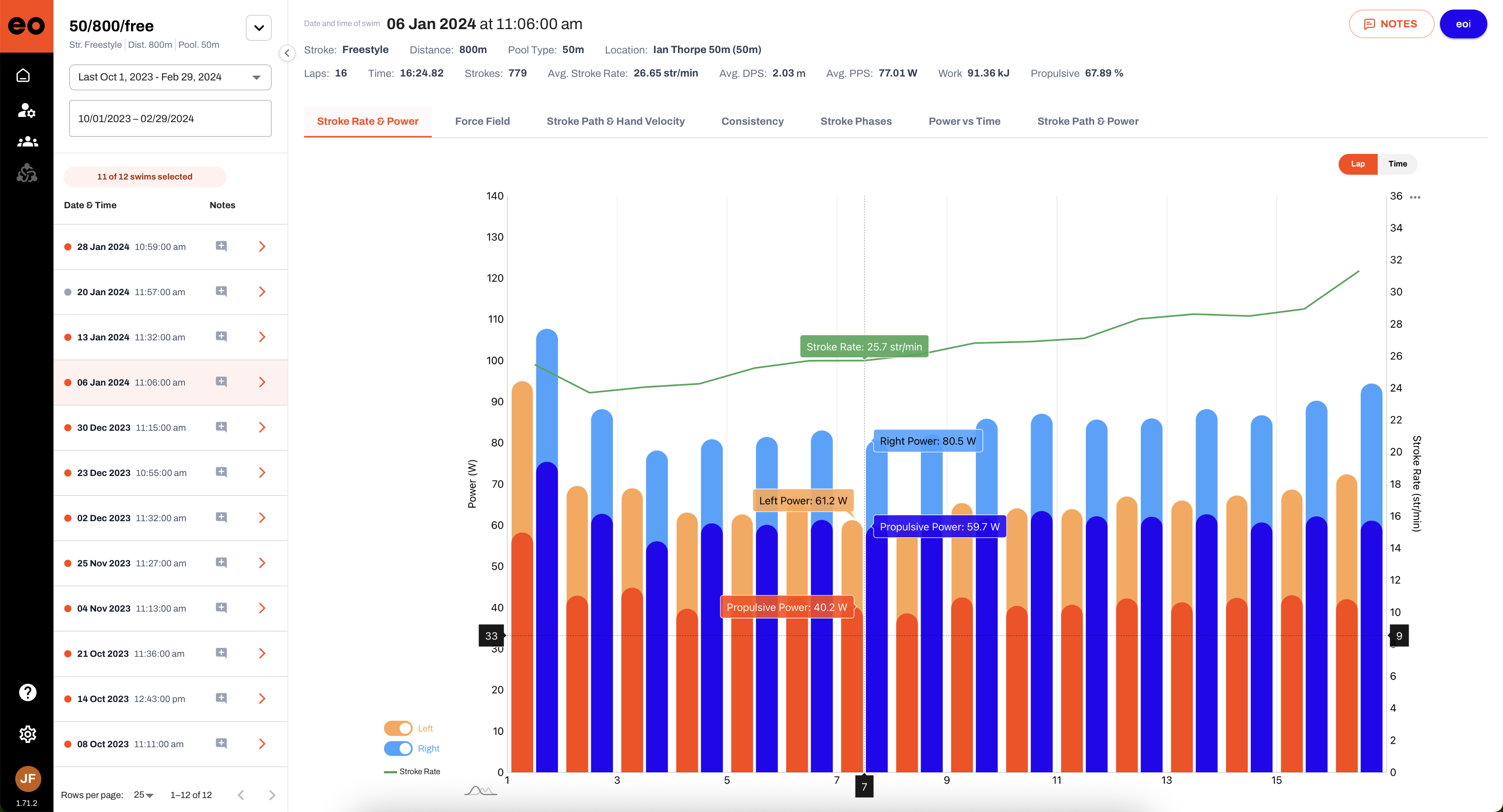Add note to 28 Jan 2024 swim

[221, 246]
